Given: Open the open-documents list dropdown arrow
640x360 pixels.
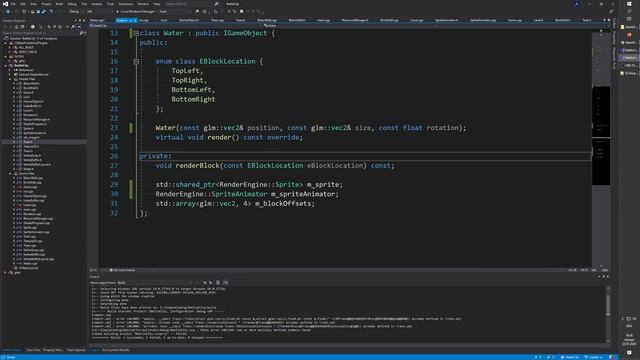Looking at the screenshot, I should click(604, 20).
